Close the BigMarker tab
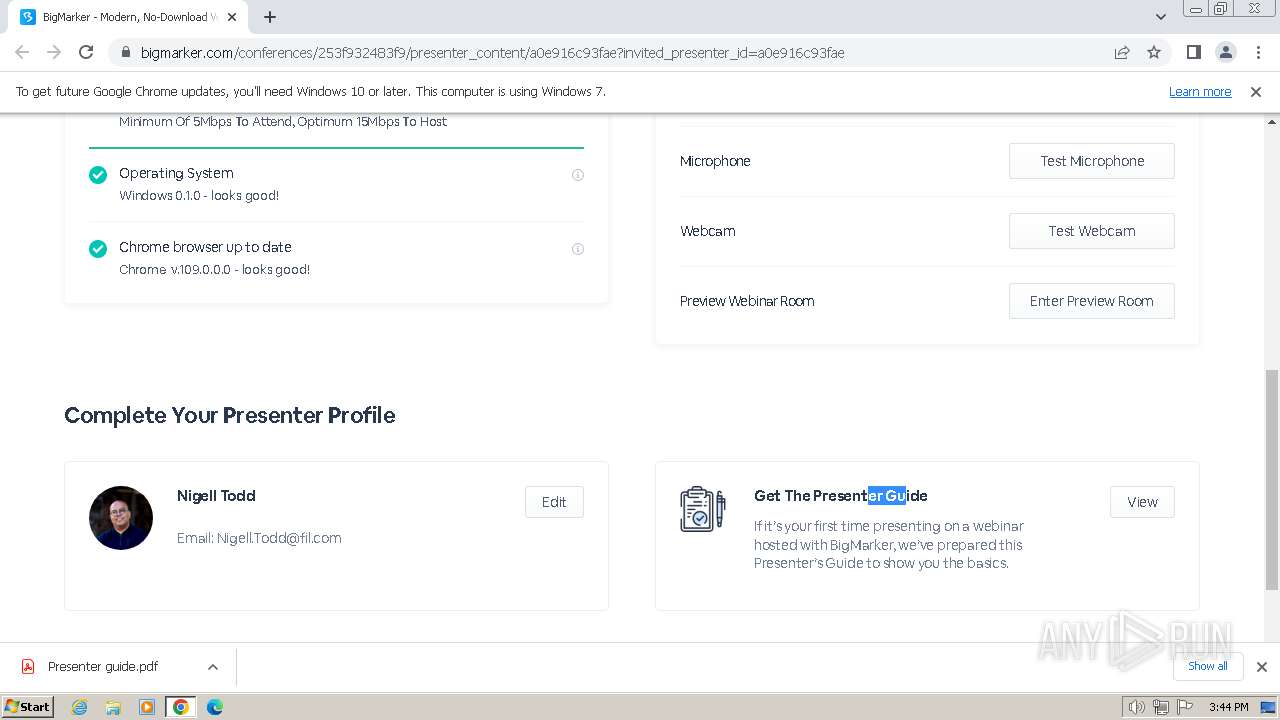1280x720 pixels. [233, 17]
